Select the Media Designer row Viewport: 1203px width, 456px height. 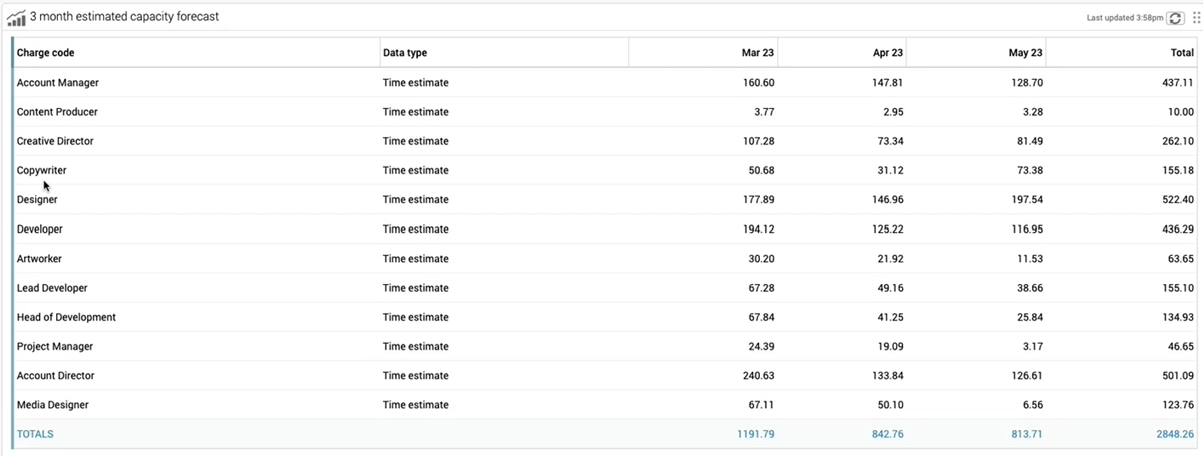point(605,405)
